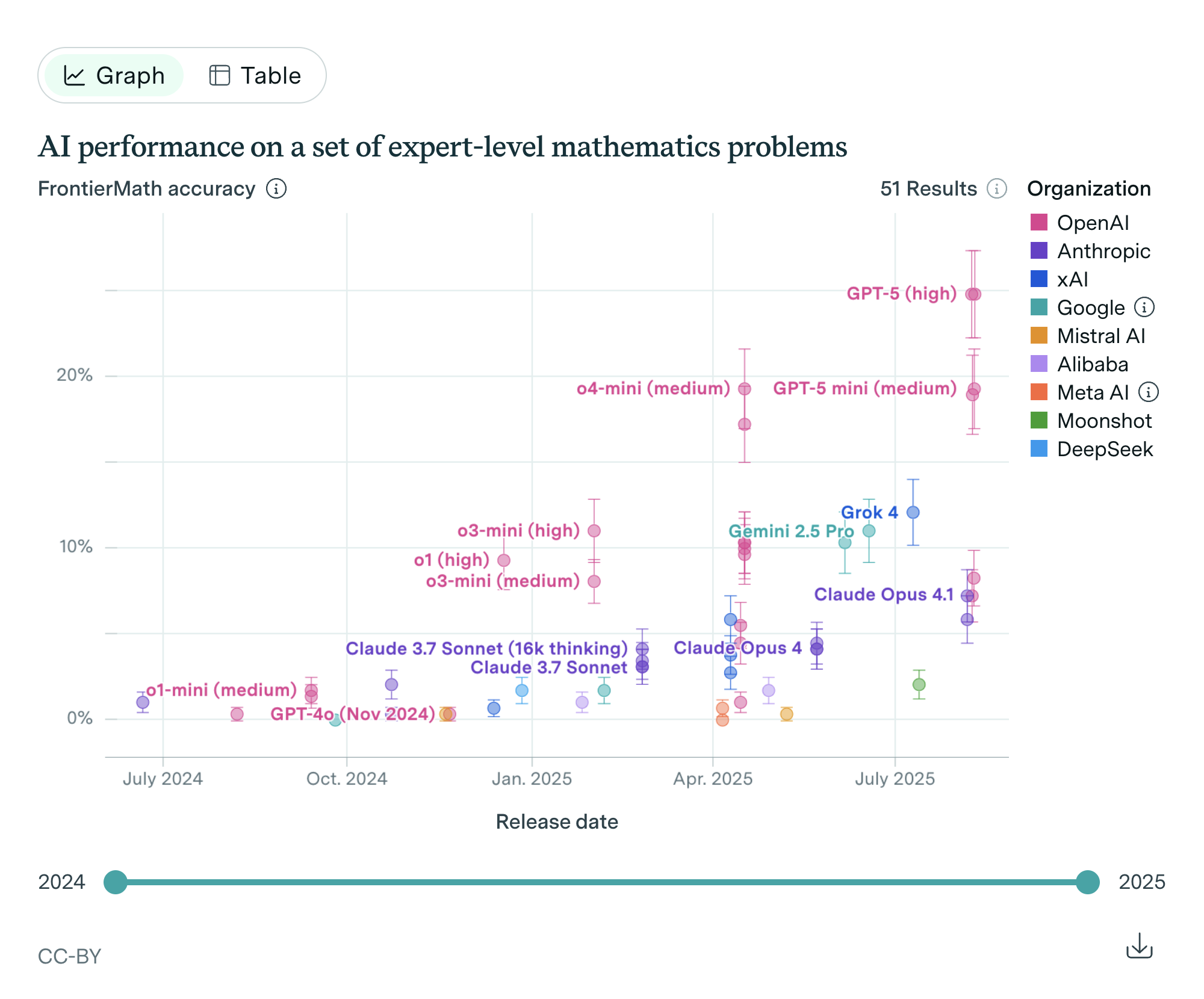Click the Grok 4 data point

[913, 513]
